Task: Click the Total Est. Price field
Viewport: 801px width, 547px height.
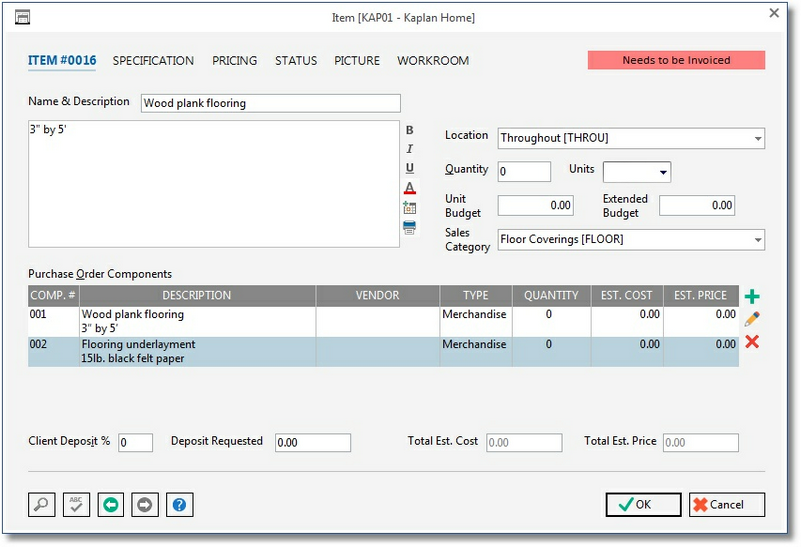Action: click(701, 442)
